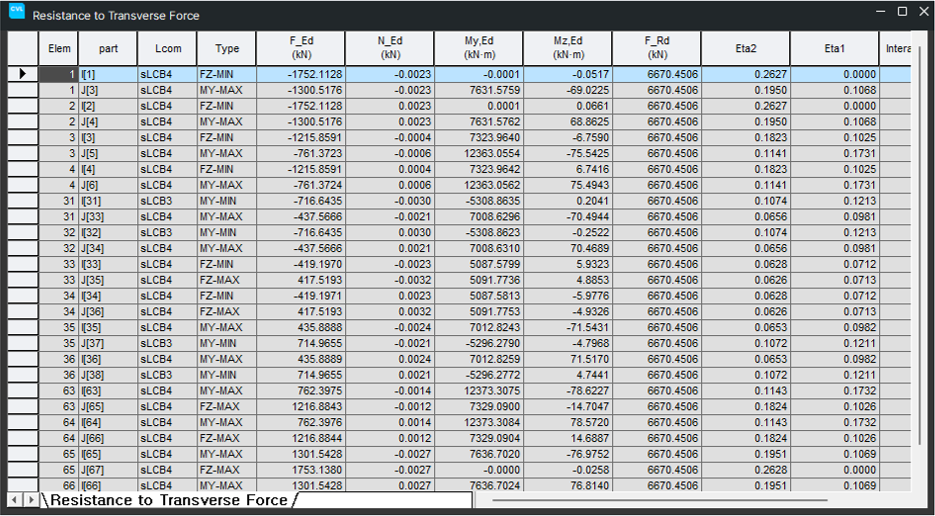Click the My,Ed value 7631.5759

[x=479, y=91]
